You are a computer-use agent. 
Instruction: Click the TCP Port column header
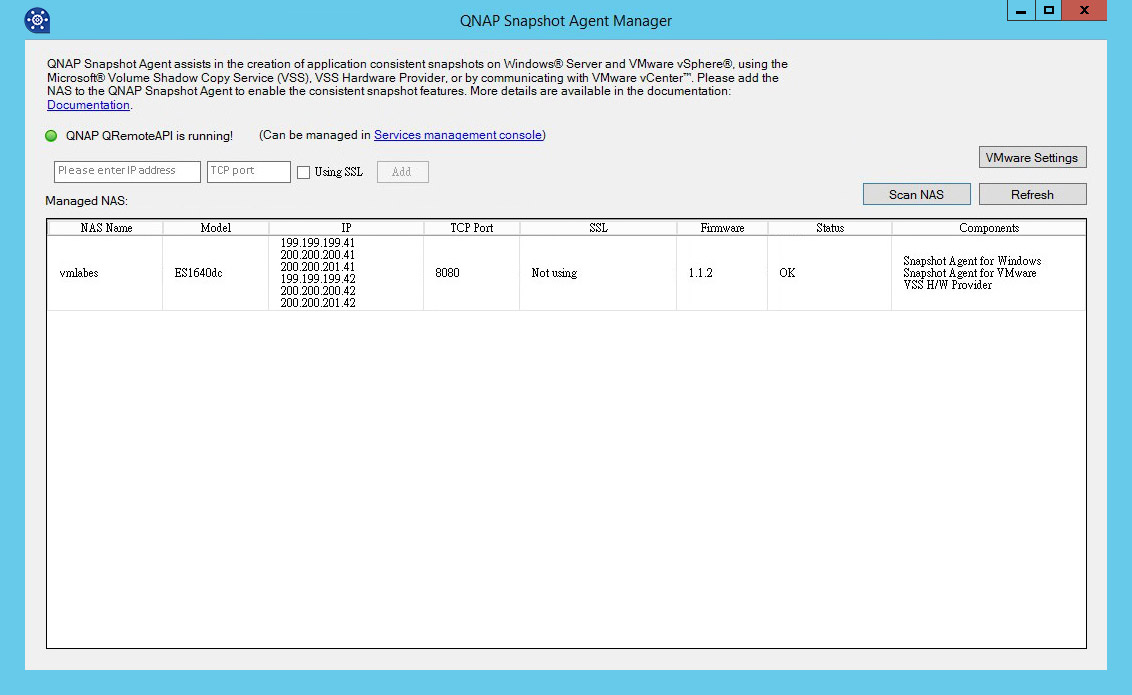471,228
